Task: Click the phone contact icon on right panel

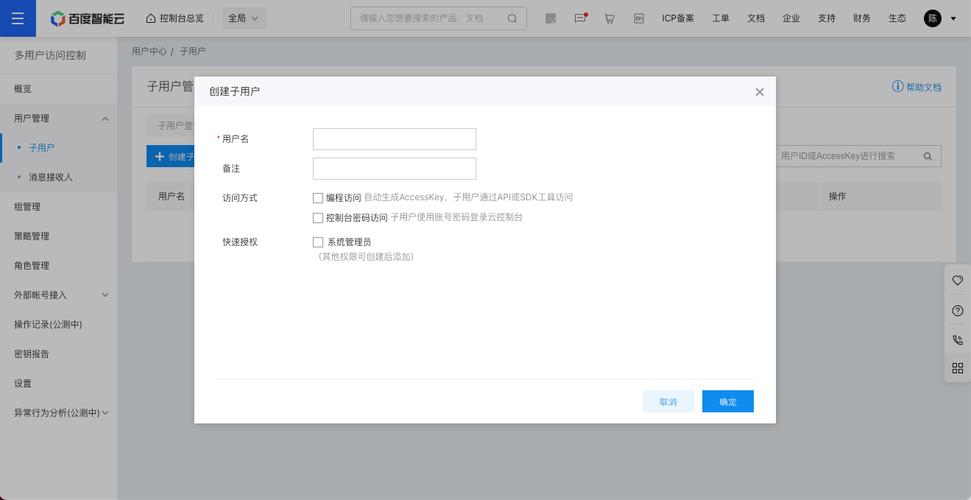Action: point(957,340)
